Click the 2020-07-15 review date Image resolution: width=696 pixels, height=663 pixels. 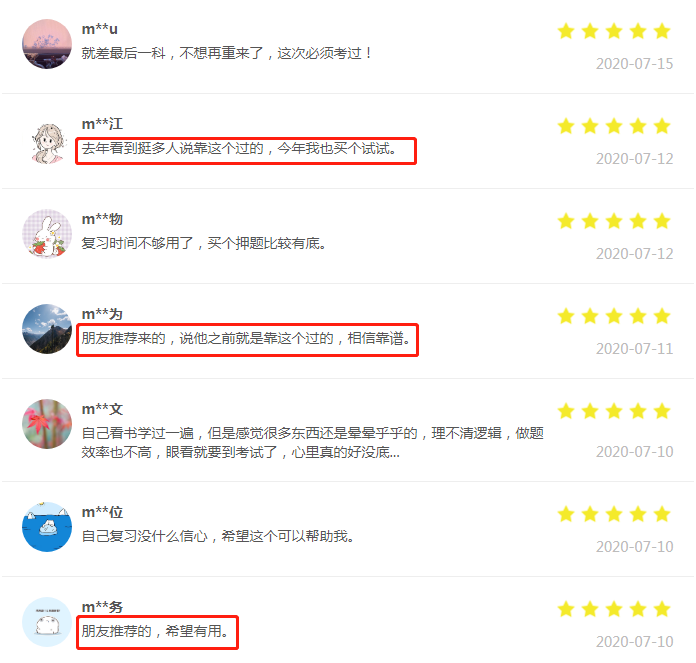[634, 64]
